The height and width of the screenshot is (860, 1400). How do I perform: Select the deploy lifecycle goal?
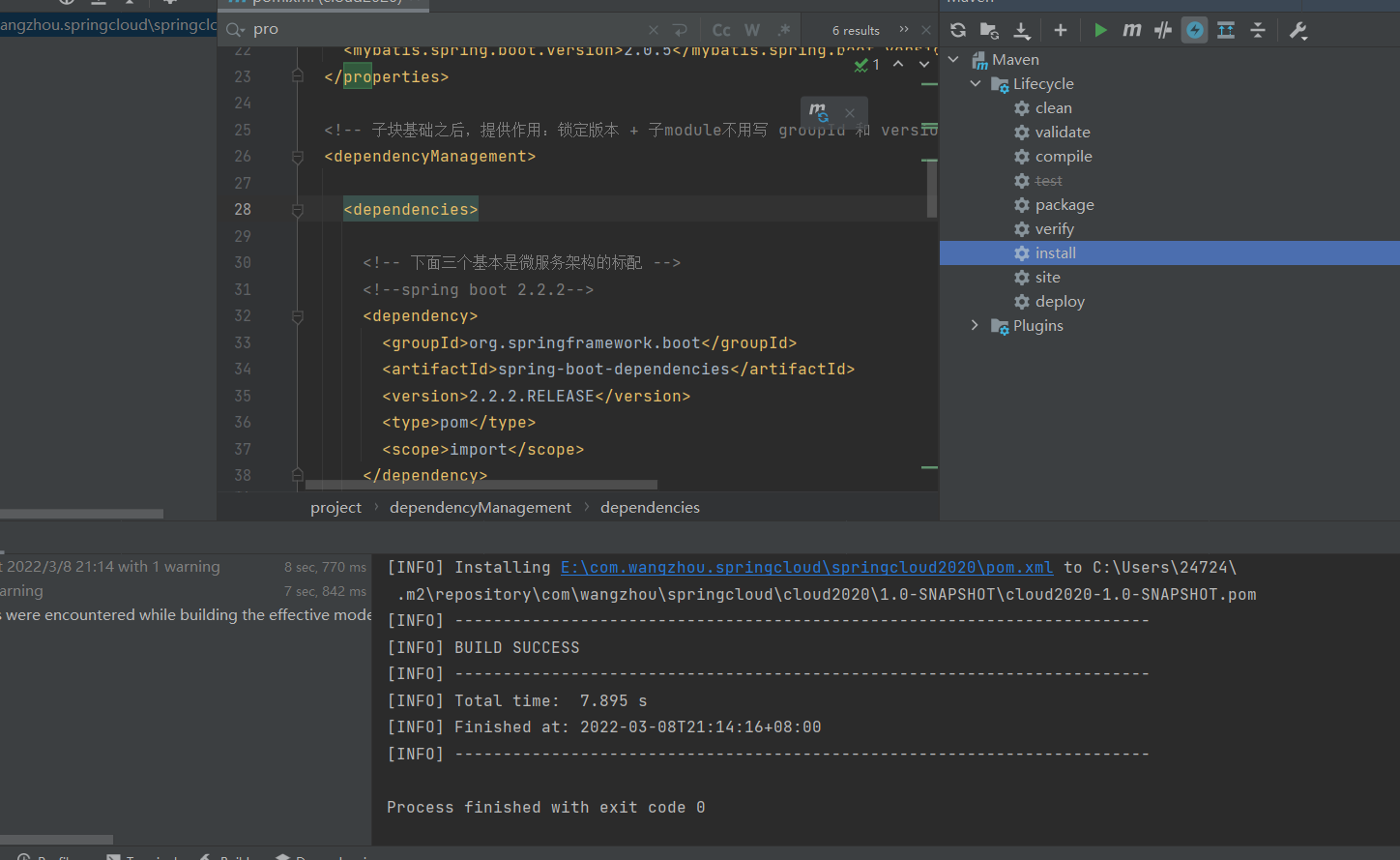[1060, 302]
